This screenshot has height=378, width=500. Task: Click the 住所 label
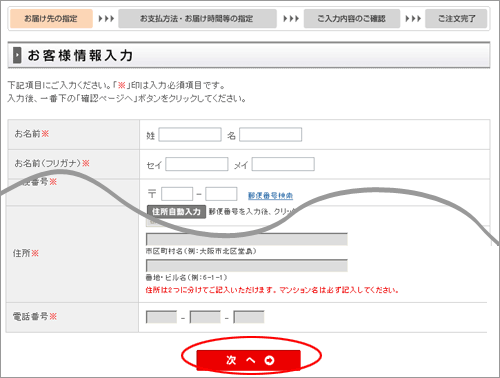pos(26,253)
